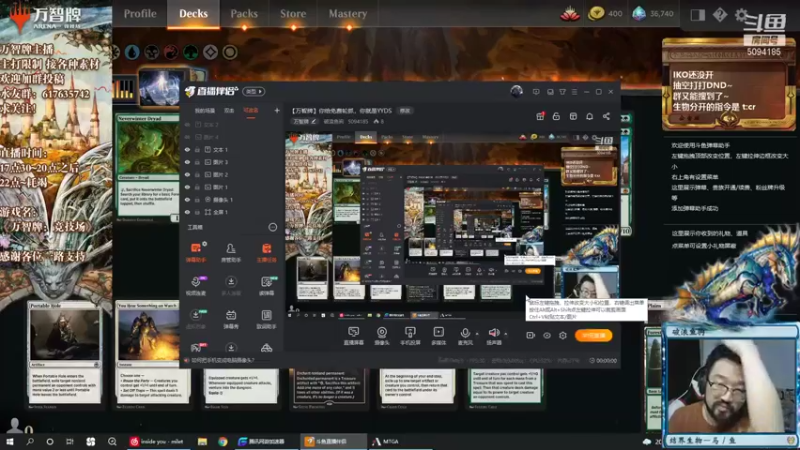Click the speaker icon in streaming toolbar
This screenshot has width=800, height=450.
click(493, 333)
